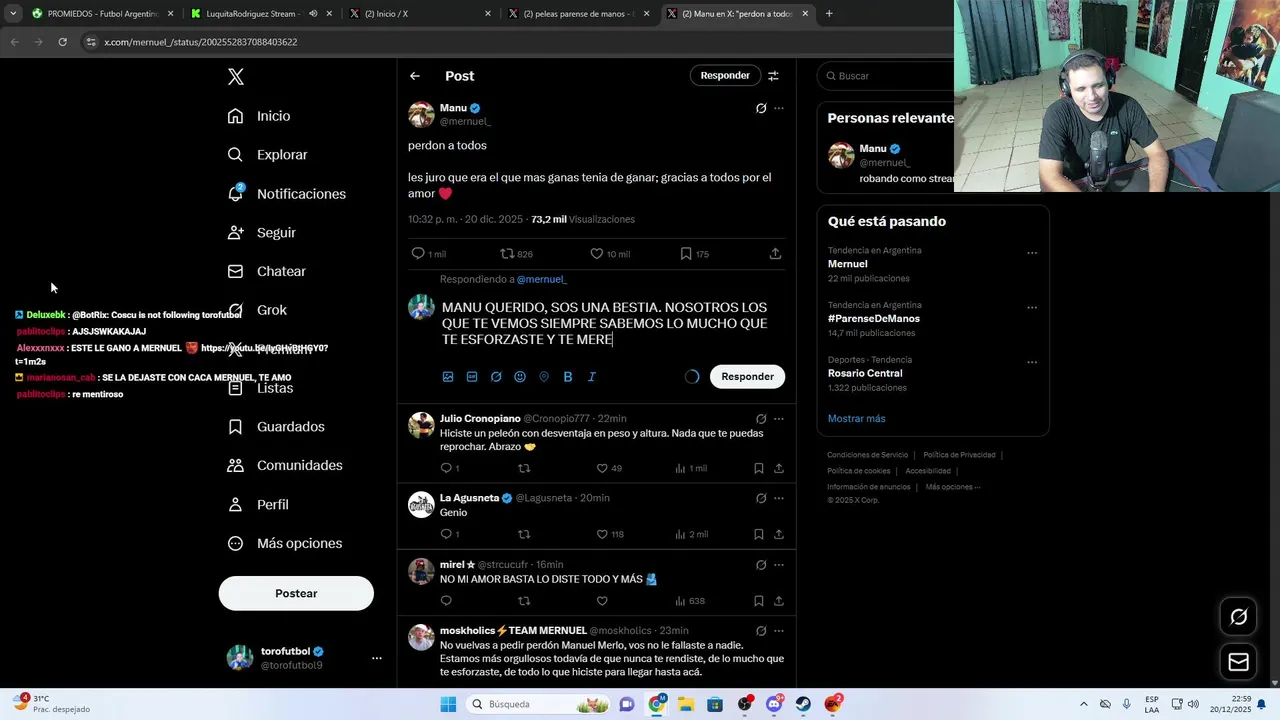Image resolution: width=1280 pixels, height=720 pixels.
Task: Open more options on Julio Cronopiano reply
Action: [779, 419]
